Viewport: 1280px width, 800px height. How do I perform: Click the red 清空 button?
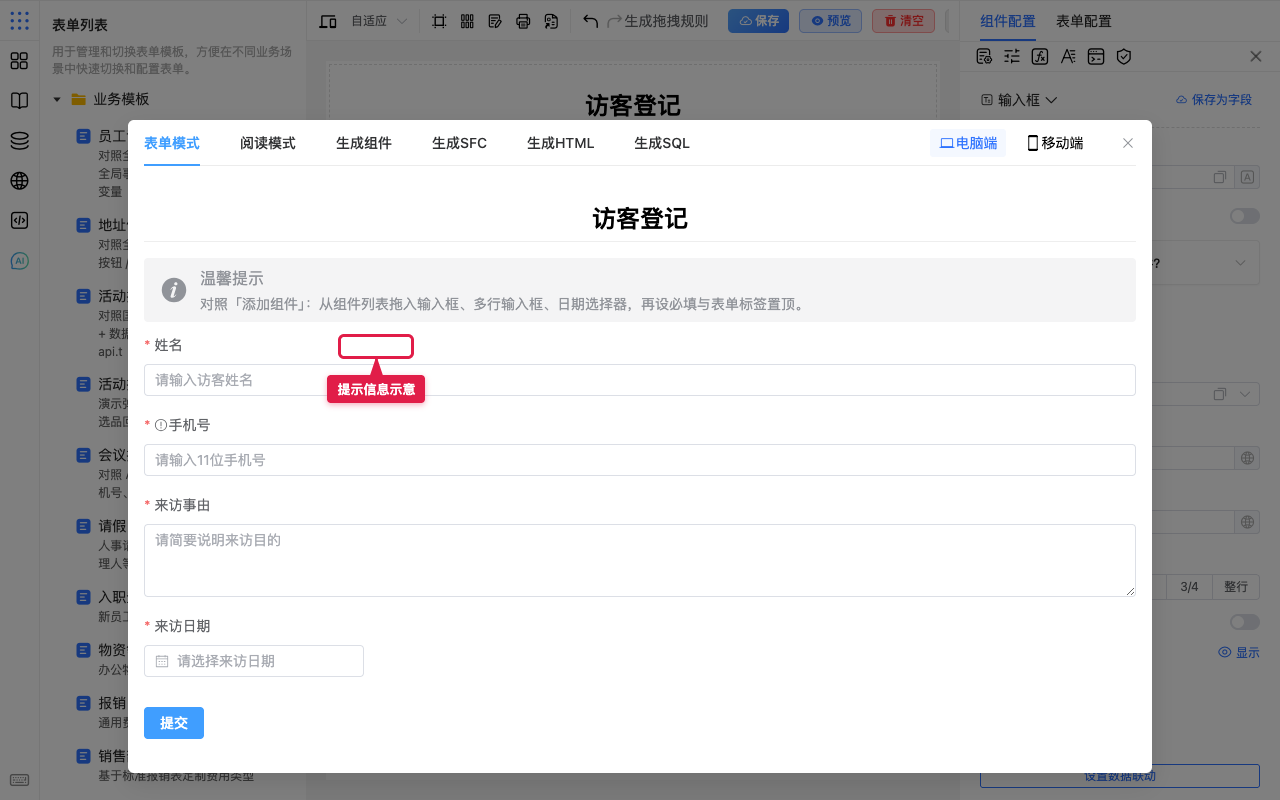[x=903, y=21]
